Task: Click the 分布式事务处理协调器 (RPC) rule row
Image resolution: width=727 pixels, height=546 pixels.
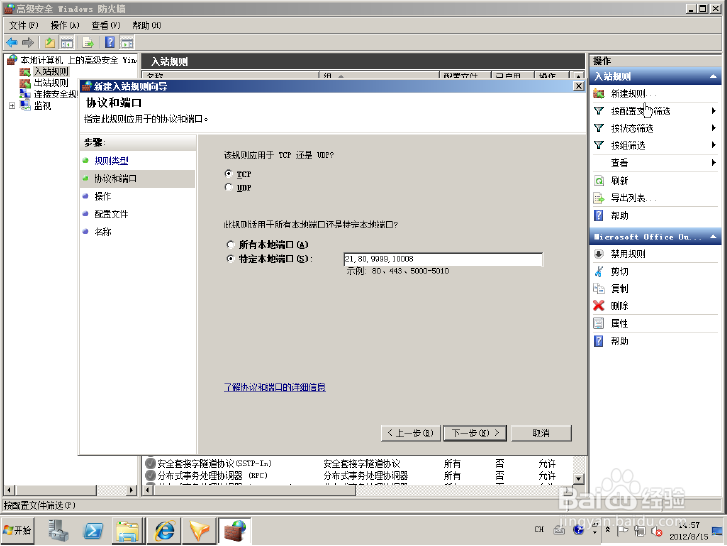Action: [357, 476]
